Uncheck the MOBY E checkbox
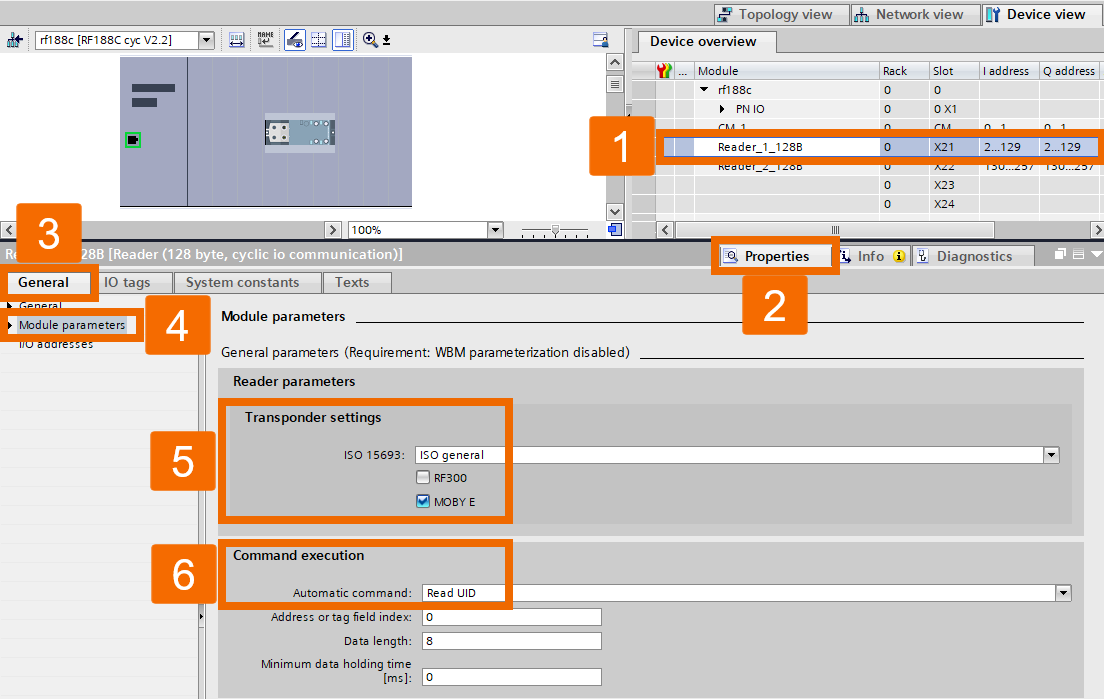Screen dimensions: 1104x699 [422, 501]
